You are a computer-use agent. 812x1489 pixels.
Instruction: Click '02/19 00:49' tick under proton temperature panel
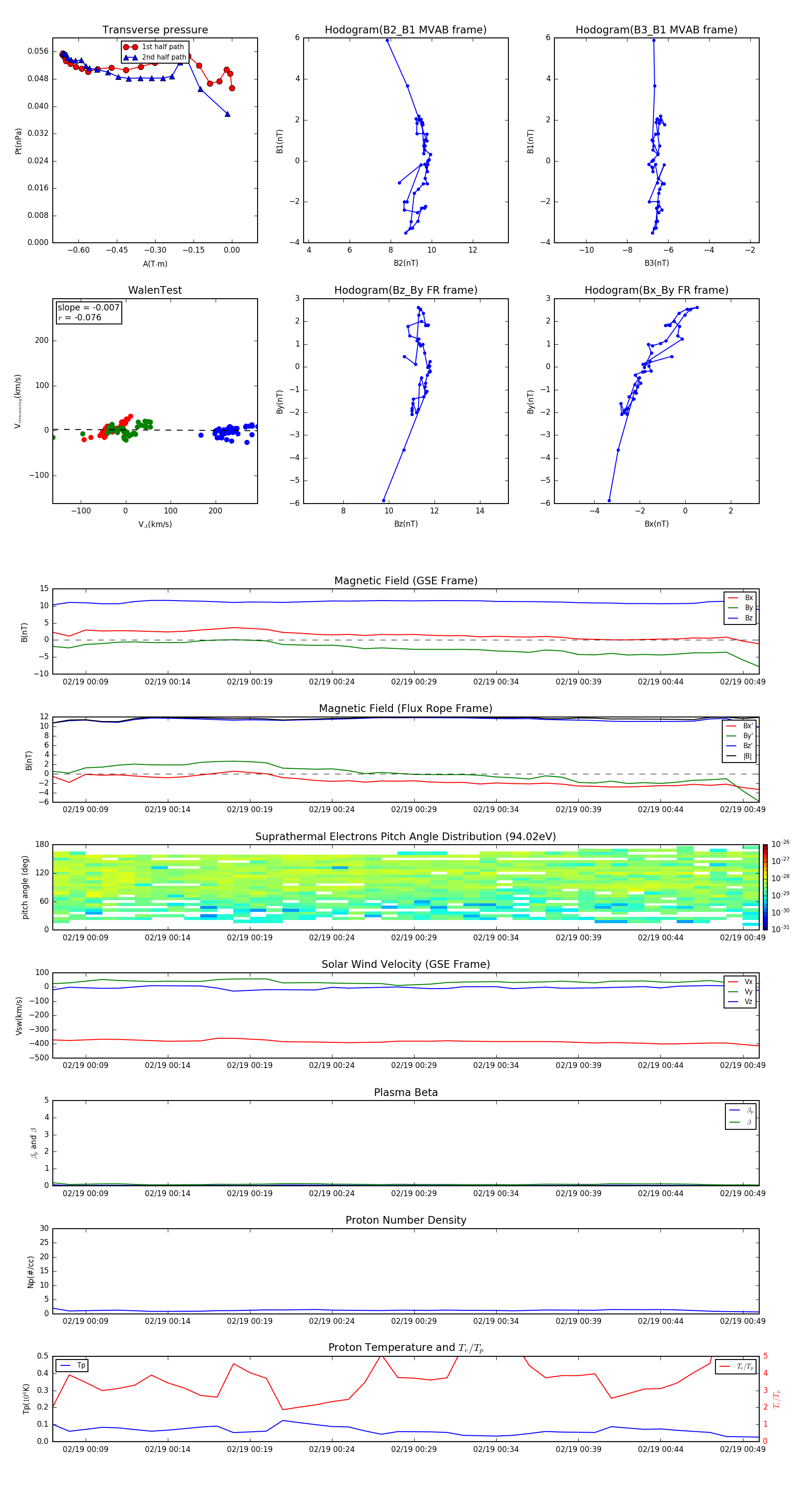point(743,1450)
